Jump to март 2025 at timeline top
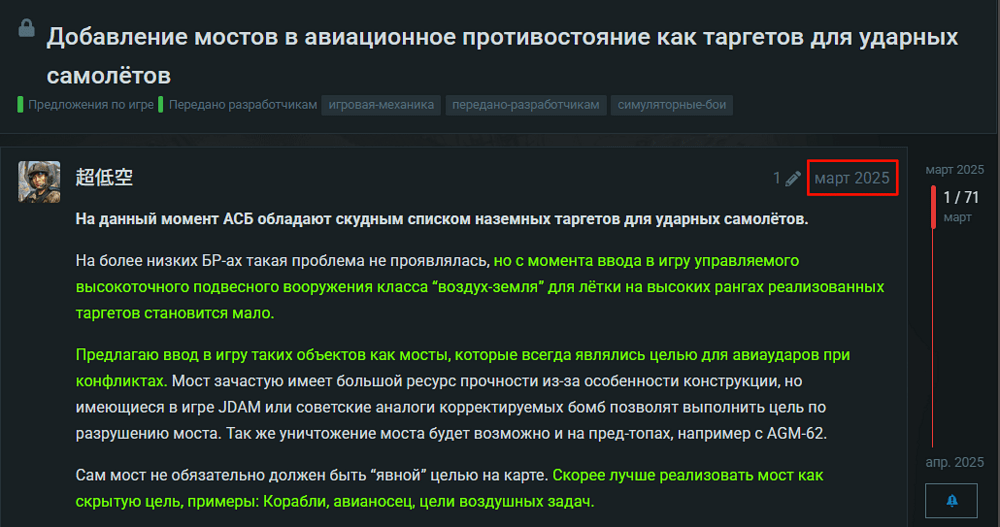The width and height of the screenshot is (1000, 527). pyautogui.click(x=954, y=170)
